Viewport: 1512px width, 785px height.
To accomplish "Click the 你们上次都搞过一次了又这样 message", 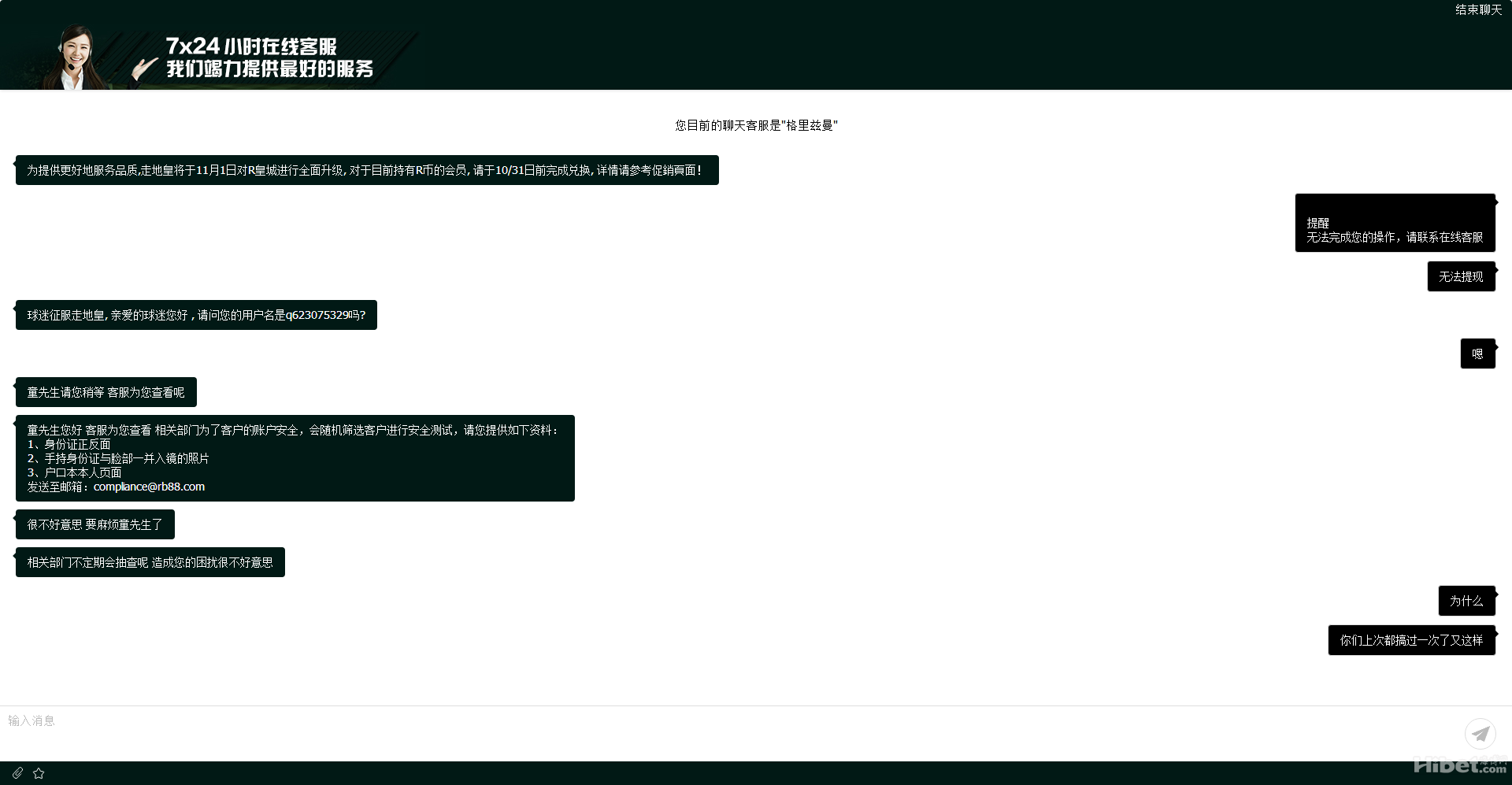I will [1411, 640].
